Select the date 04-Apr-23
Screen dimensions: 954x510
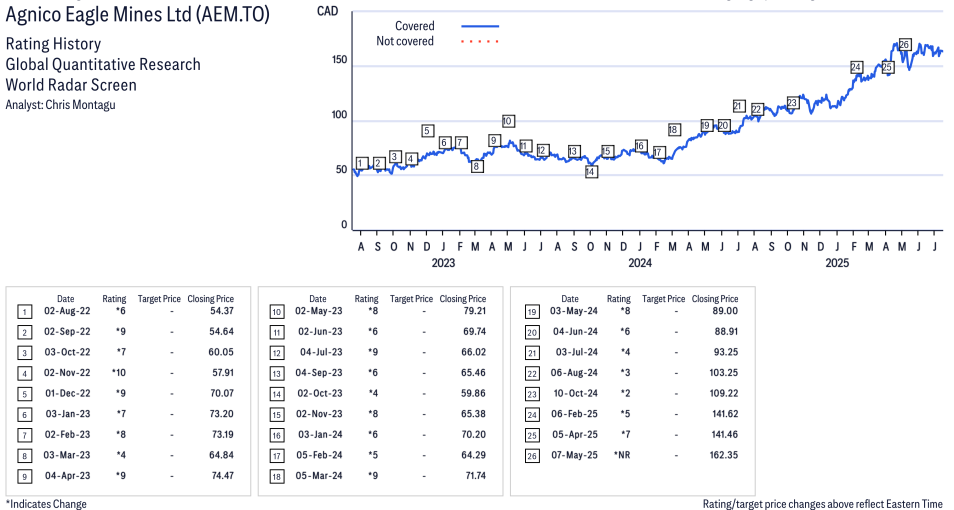67,476
